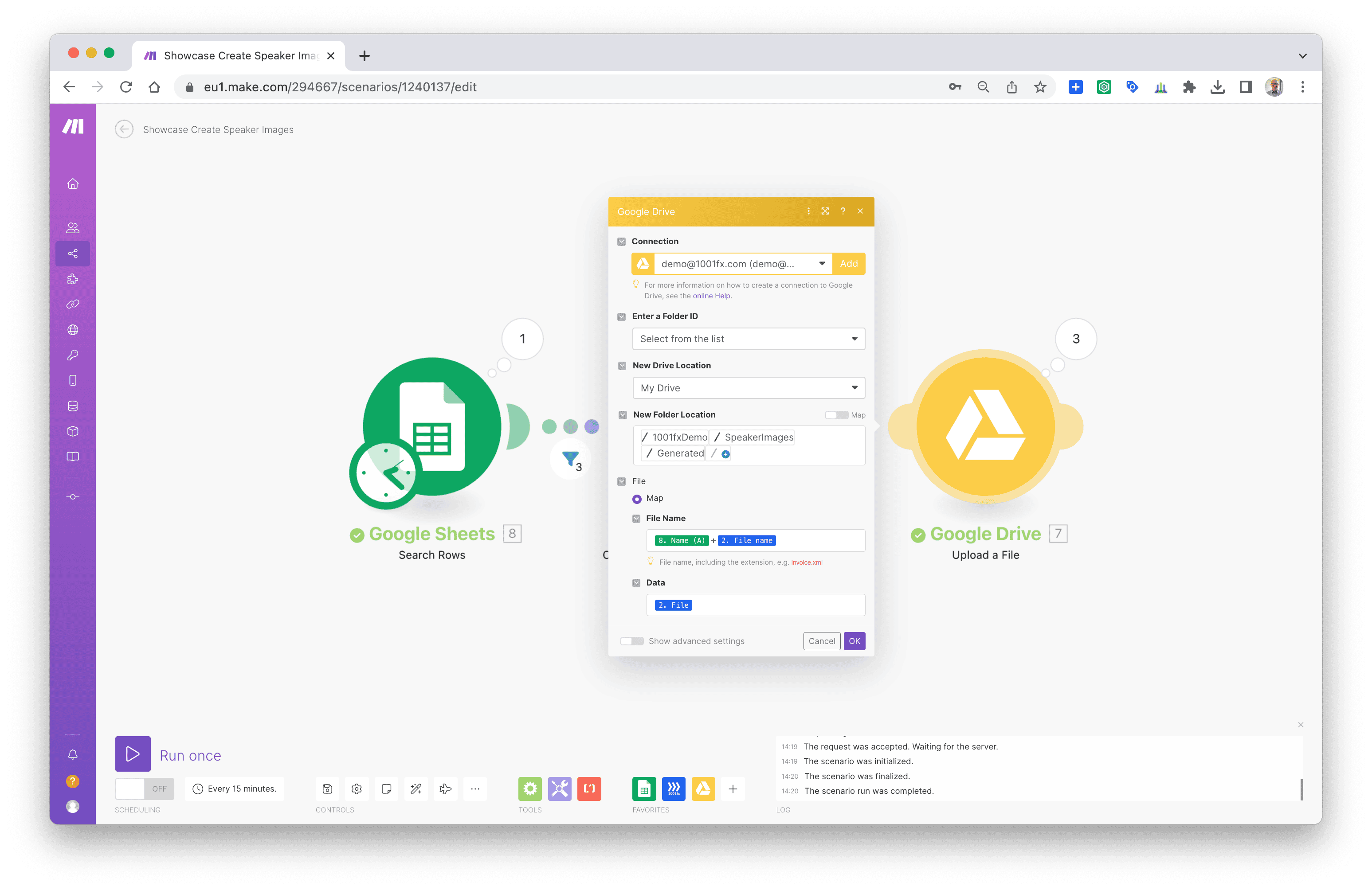Click the auto-align magic wand control
Viewport: 1372px width, 890px height.
(x=416, y=789)
